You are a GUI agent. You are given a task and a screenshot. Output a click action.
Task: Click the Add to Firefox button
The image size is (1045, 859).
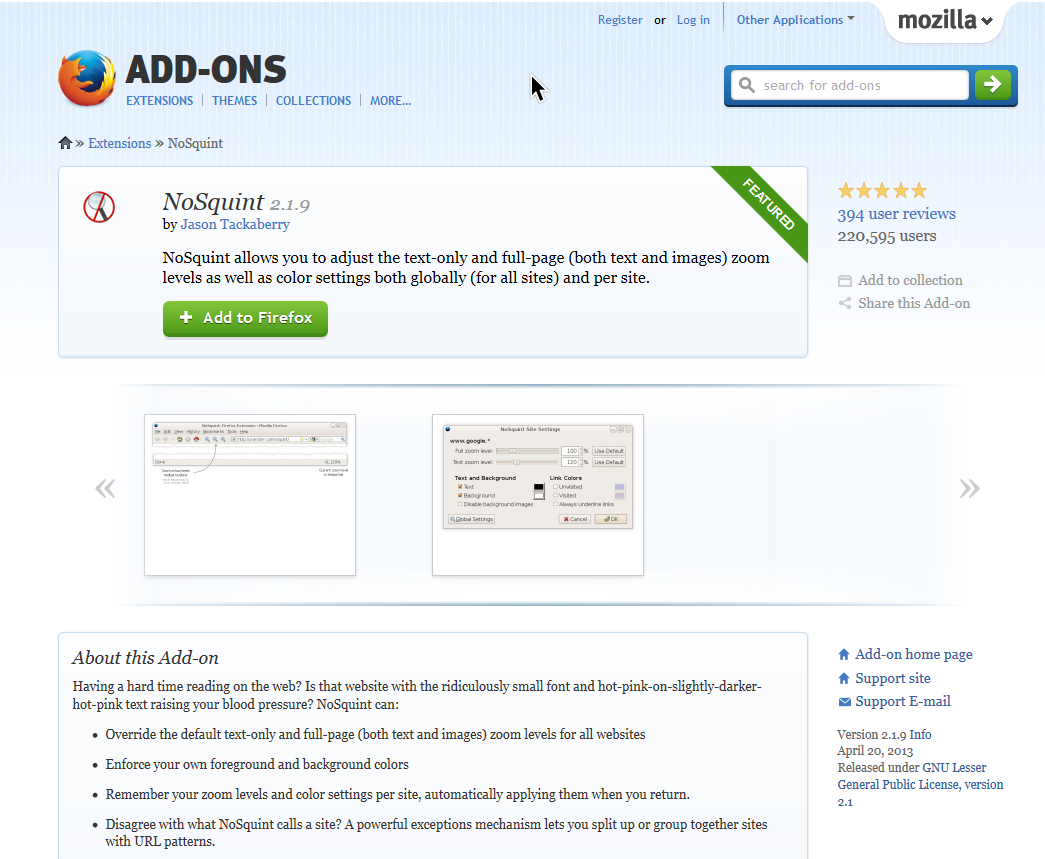click(245, 319)
